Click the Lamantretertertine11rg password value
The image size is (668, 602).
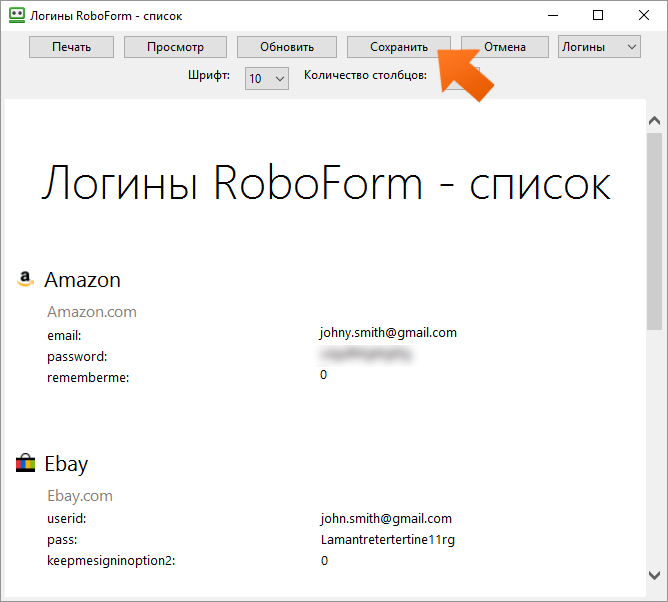click(388, 540)
